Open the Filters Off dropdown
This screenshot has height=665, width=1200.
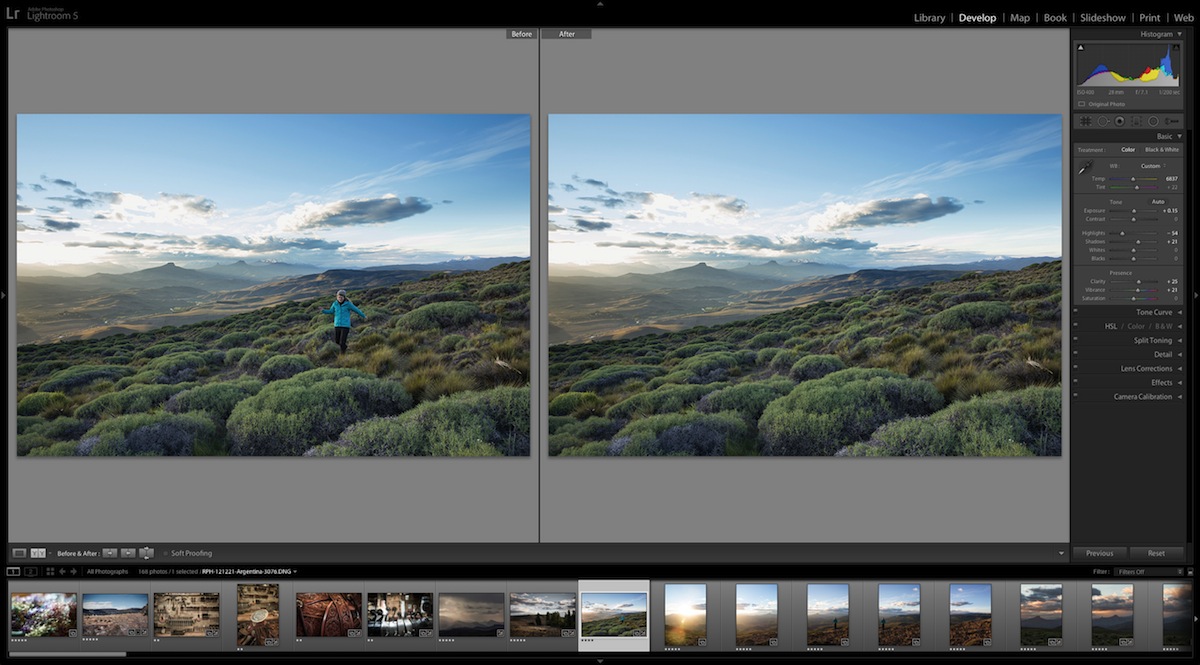pyautogui.click(x=1151, y=572)
